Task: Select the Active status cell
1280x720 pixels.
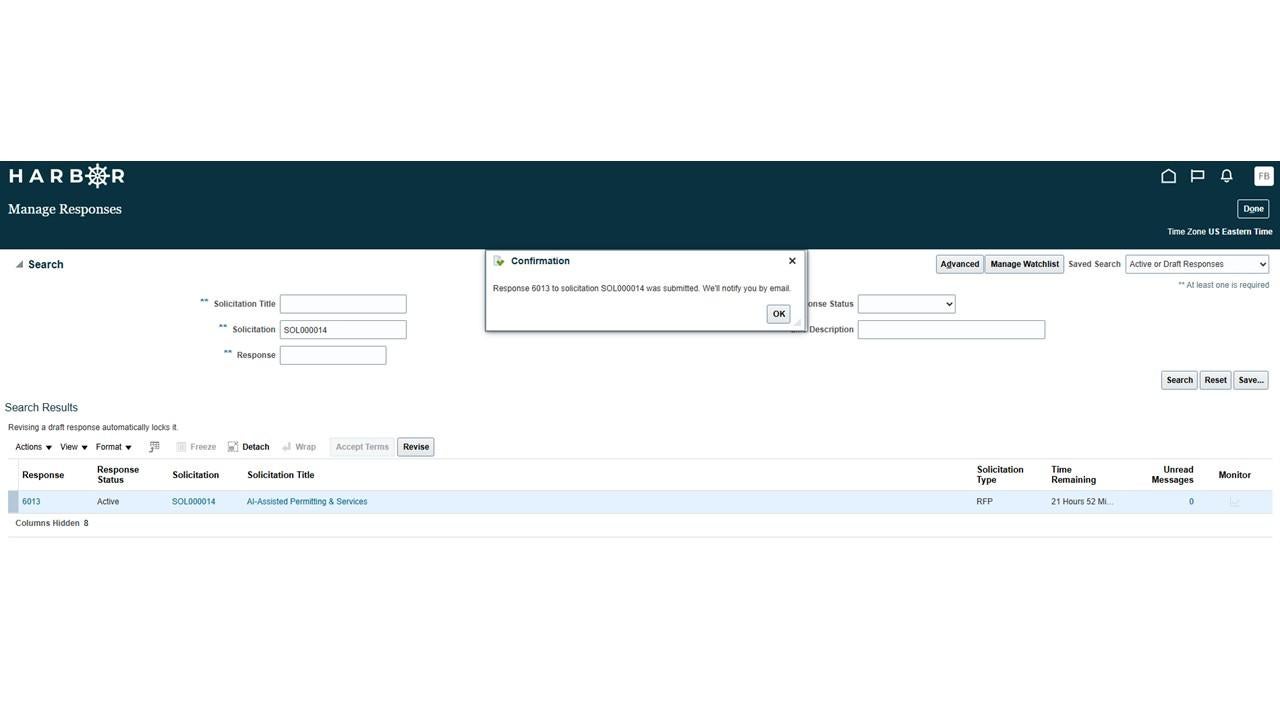Action: tap(108, 502)
